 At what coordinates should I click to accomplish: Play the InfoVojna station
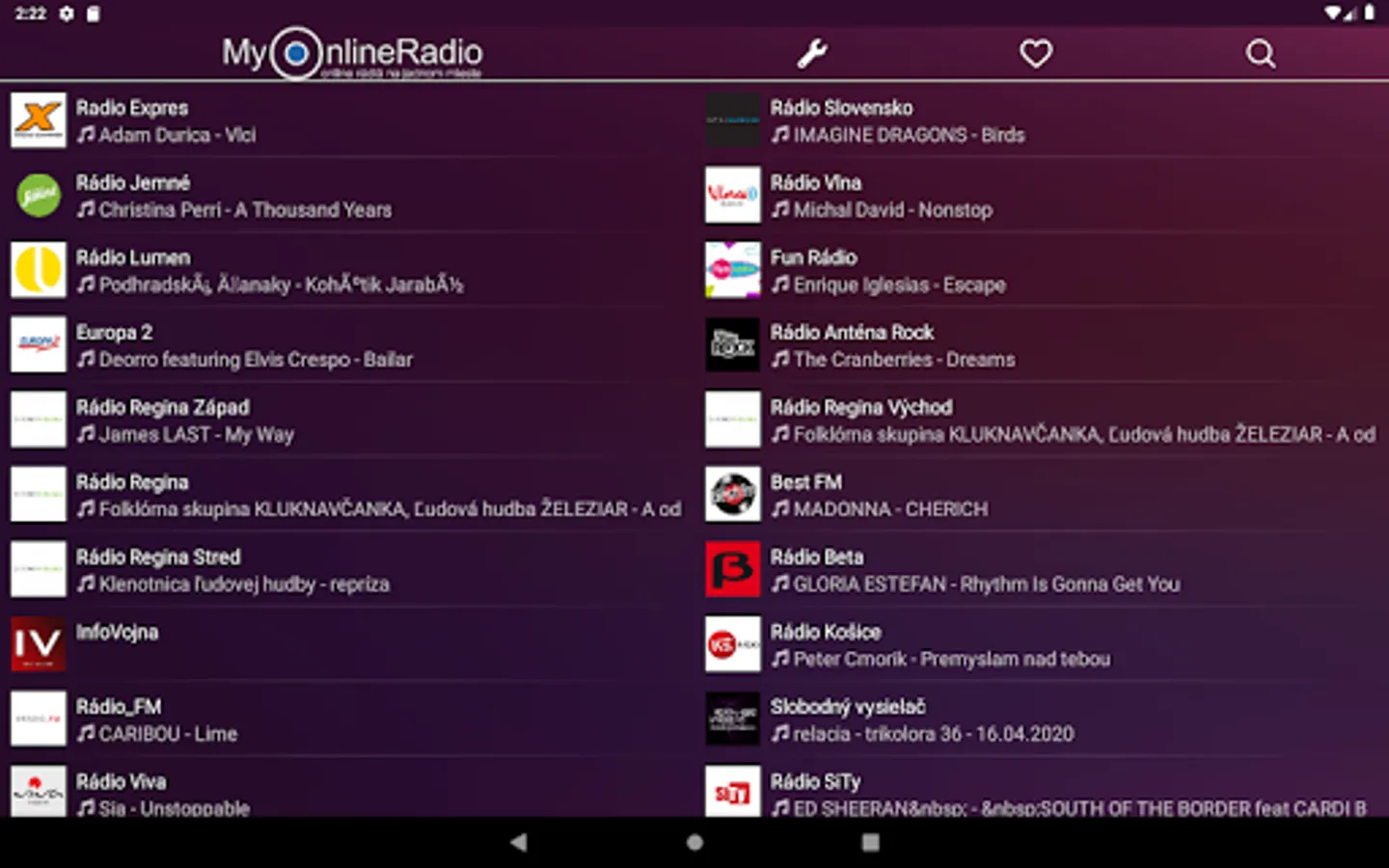click(347, 644)
